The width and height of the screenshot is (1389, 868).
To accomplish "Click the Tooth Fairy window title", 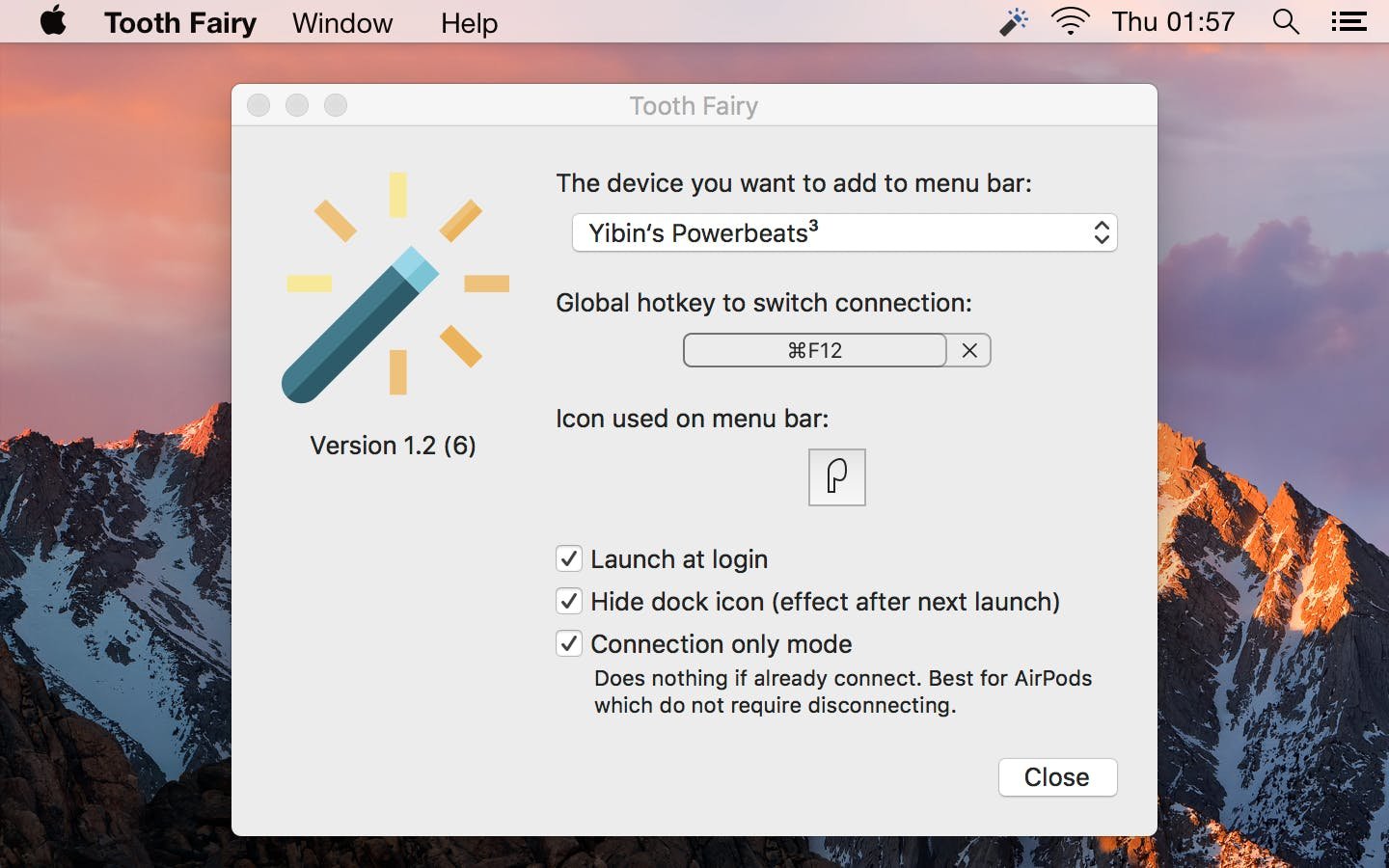I will (x=694, y=106).
